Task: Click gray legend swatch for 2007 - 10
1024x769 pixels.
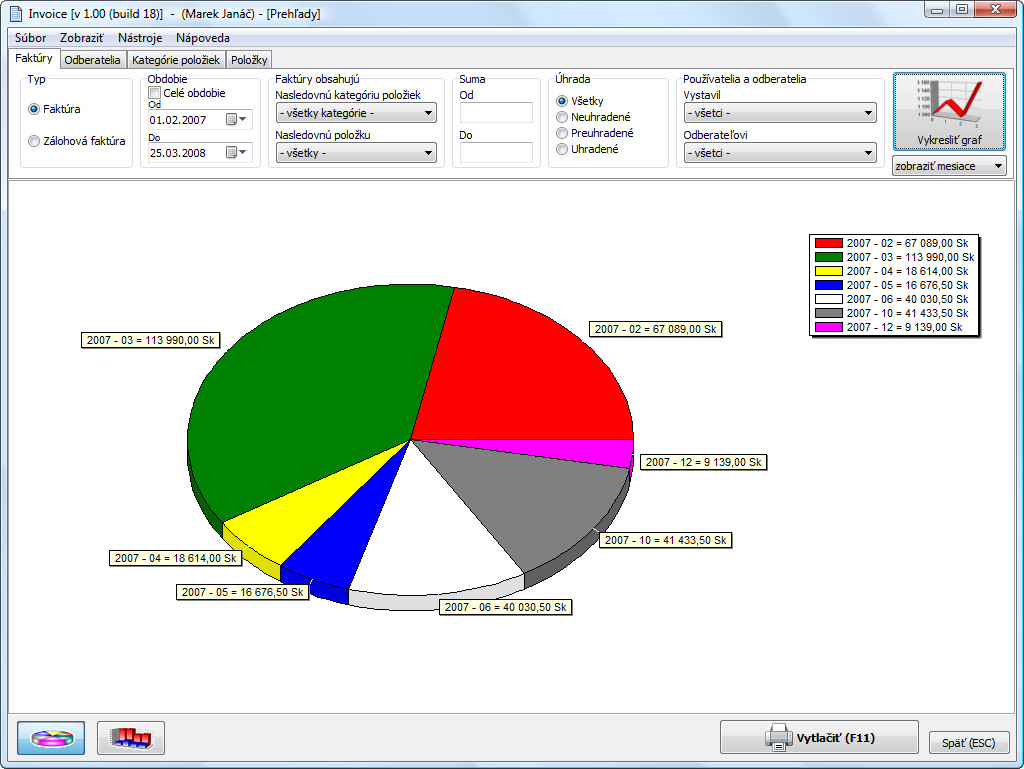Action: (829, 313)
